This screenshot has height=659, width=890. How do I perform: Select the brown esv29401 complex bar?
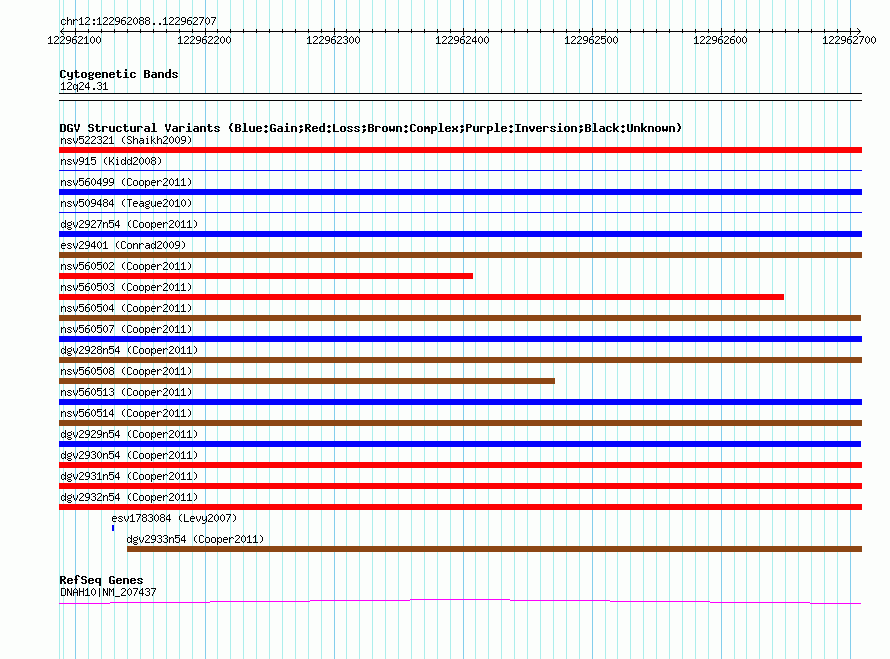pos(460,255)
